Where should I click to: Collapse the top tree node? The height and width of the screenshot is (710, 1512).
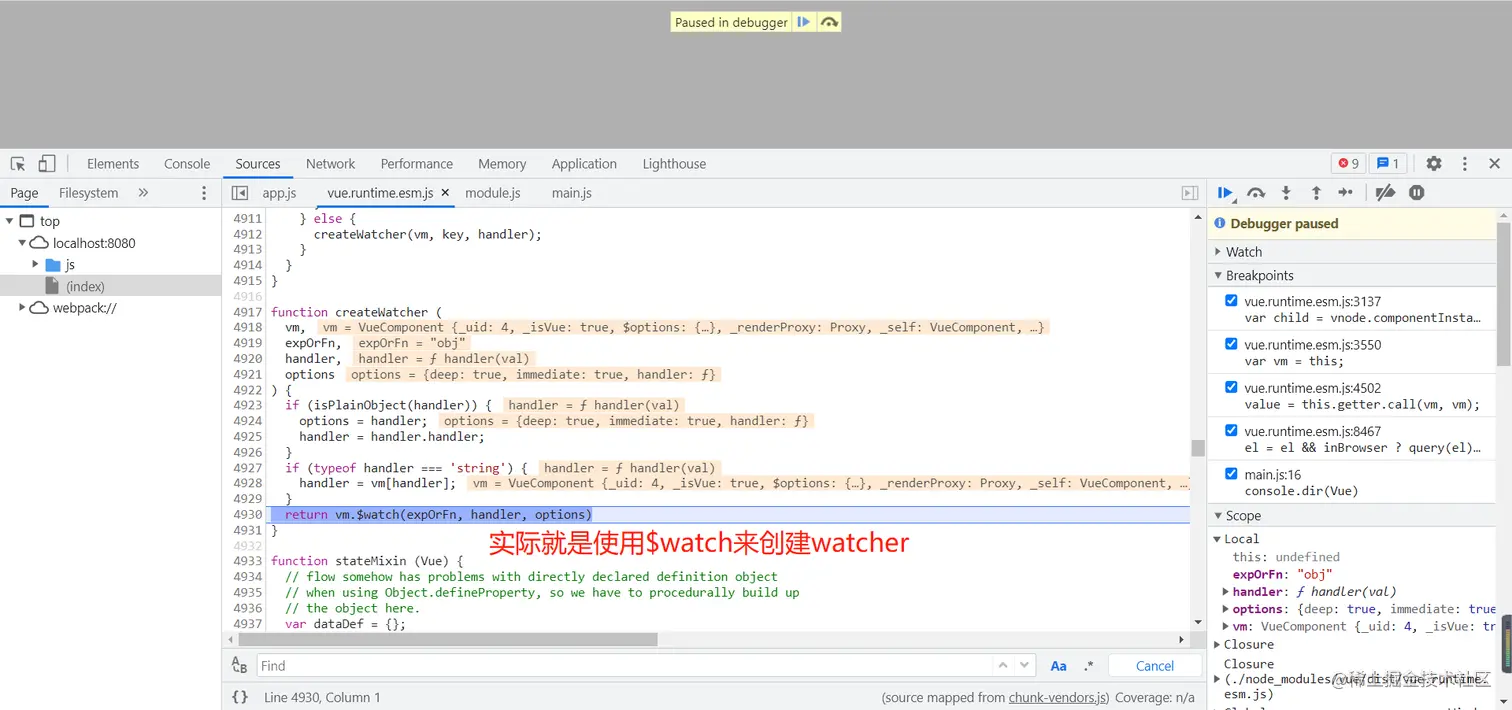[10, 221]
